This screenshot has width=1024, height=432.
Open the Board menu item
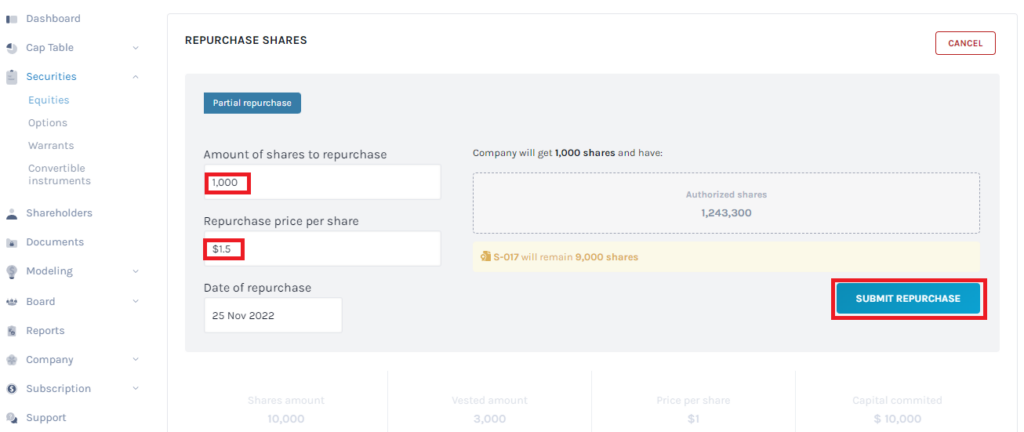(40, 301)
